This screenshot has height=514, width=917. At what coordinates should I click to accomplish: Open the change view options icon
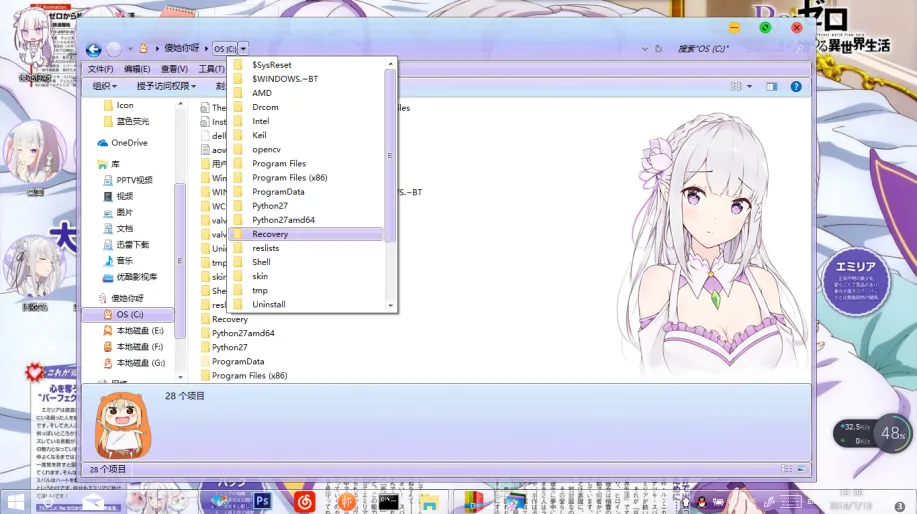point(738,87)
